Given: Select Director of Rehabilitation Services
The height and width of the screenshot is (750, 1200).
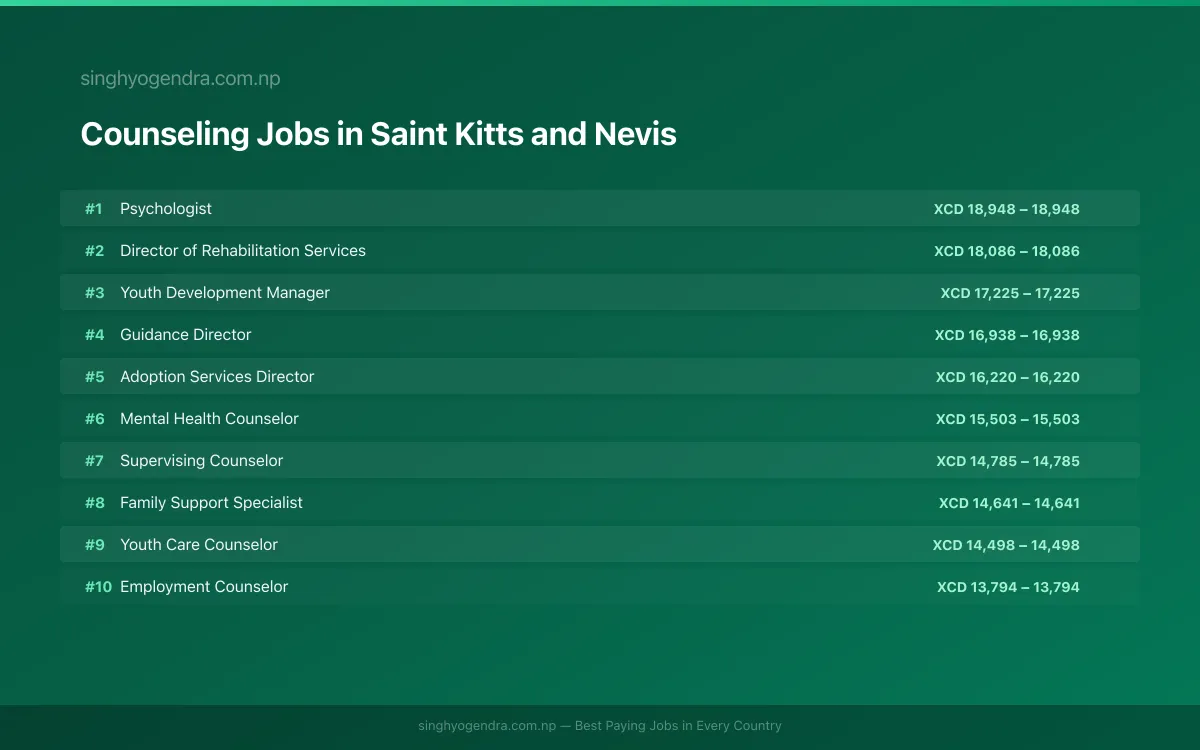Looking at the screenshot, I should (x=243, y=251).
